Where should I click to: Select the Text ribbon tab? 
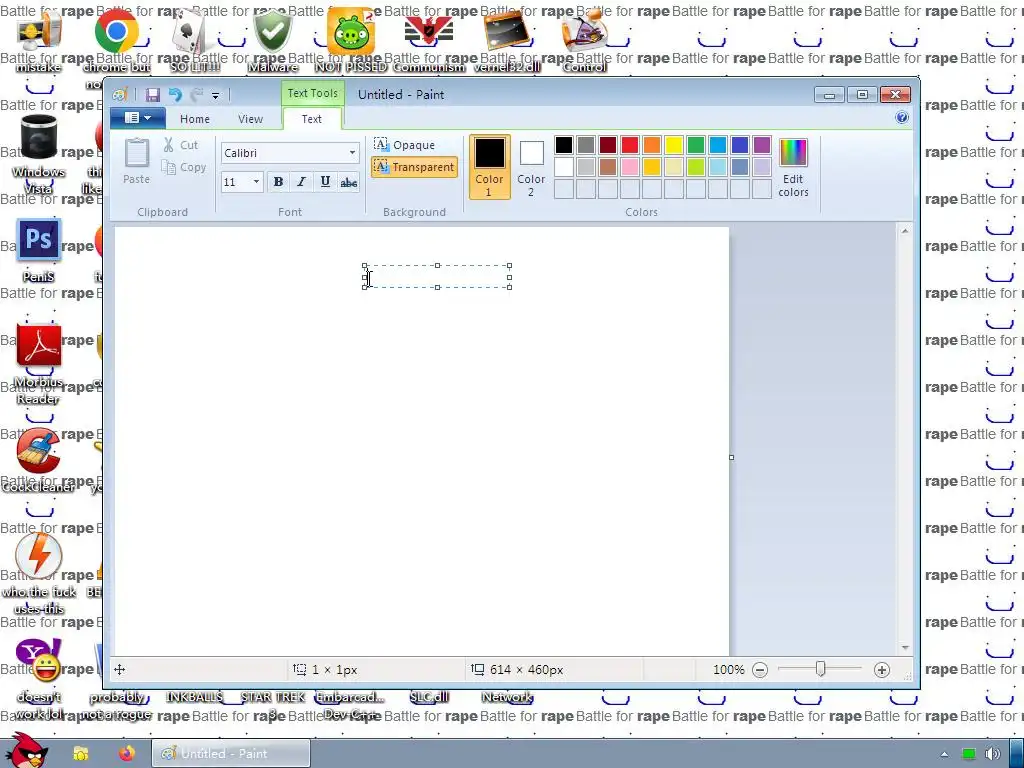312,119
